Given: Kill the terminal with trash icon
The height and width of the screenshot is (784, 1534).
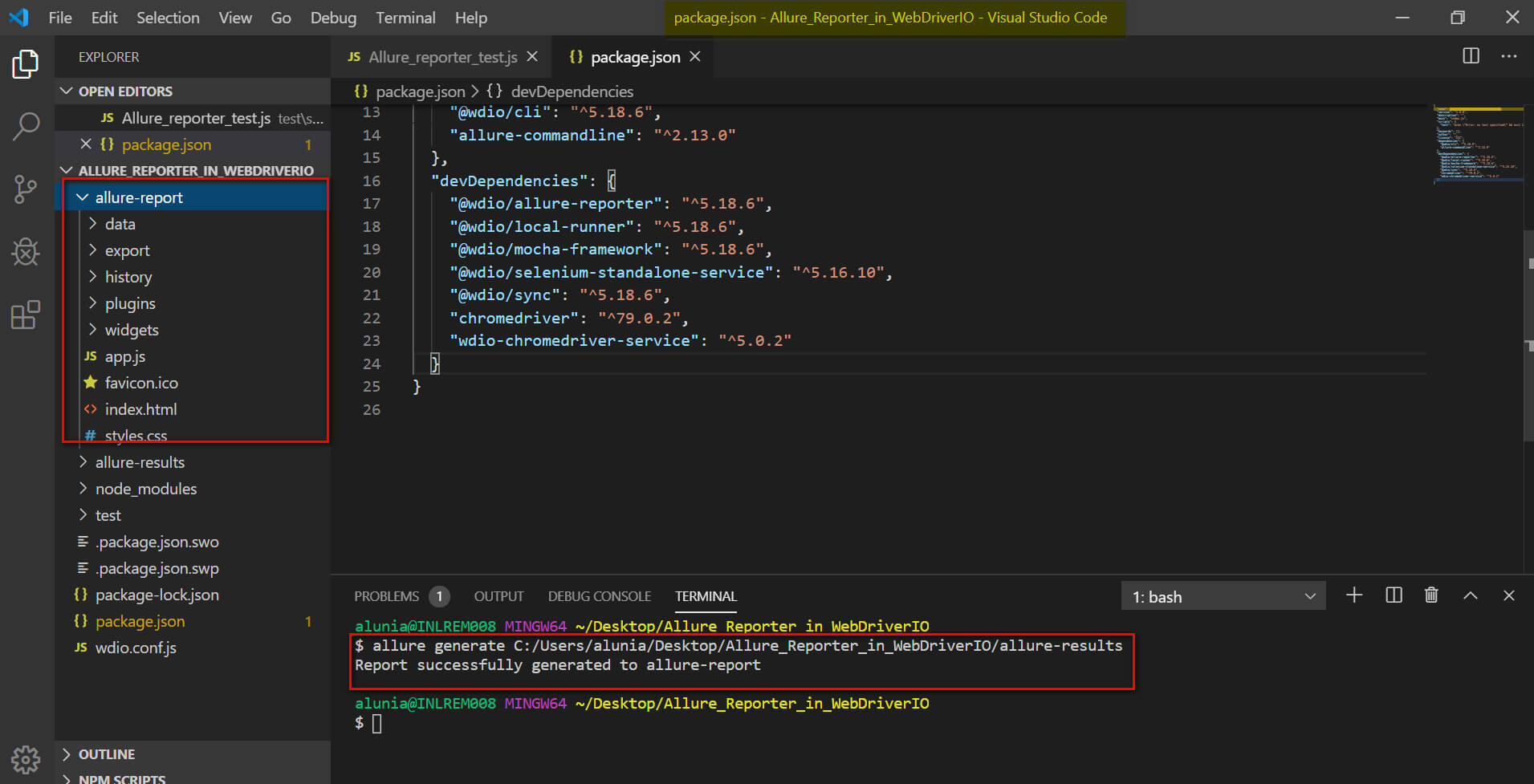Looking at the screenshot, I should [x=1431, y=595].
